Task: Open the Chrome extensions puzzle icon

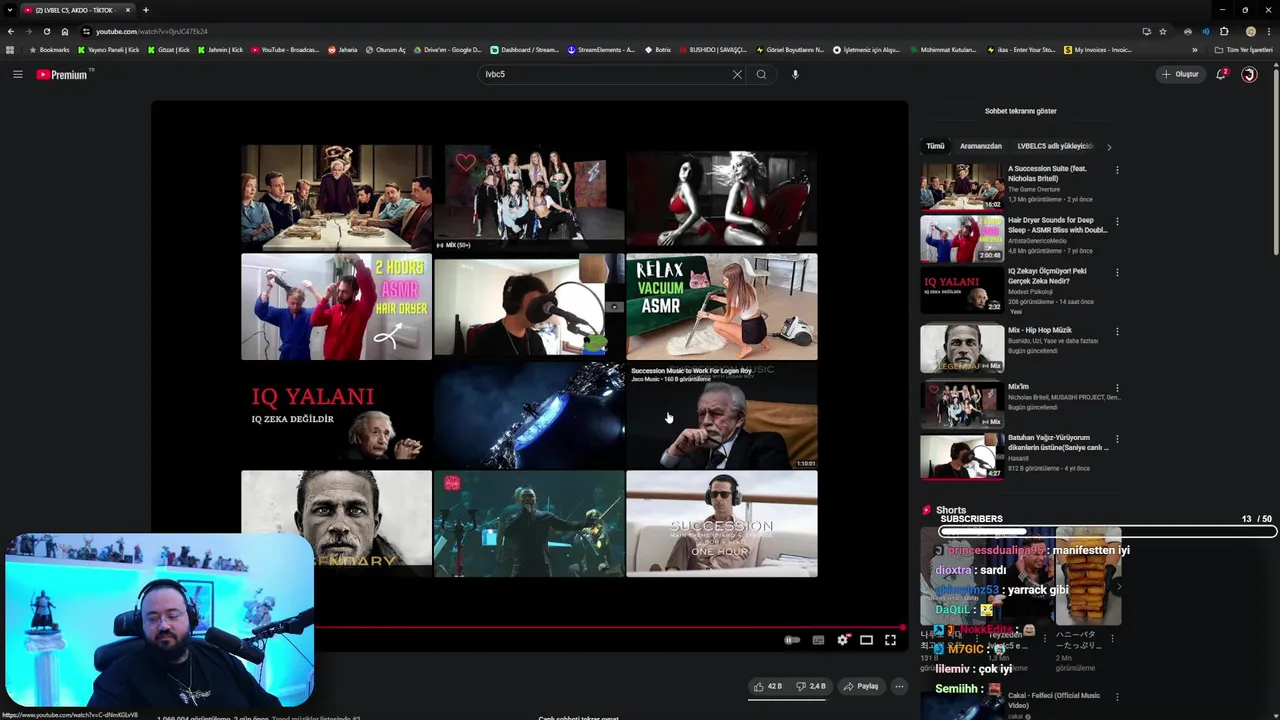Action: point(1224,31)
